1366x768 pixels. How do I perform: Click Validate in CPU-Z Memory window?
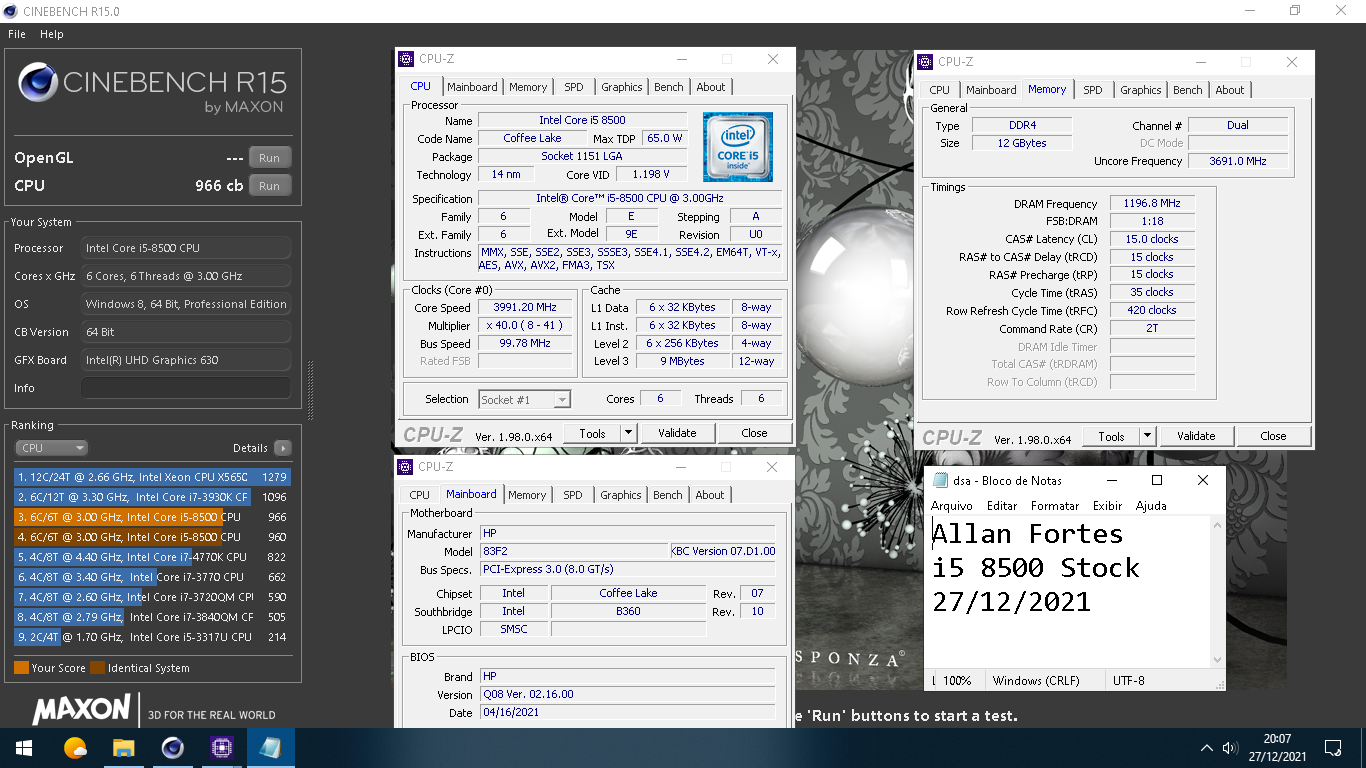click(1196, 436)
